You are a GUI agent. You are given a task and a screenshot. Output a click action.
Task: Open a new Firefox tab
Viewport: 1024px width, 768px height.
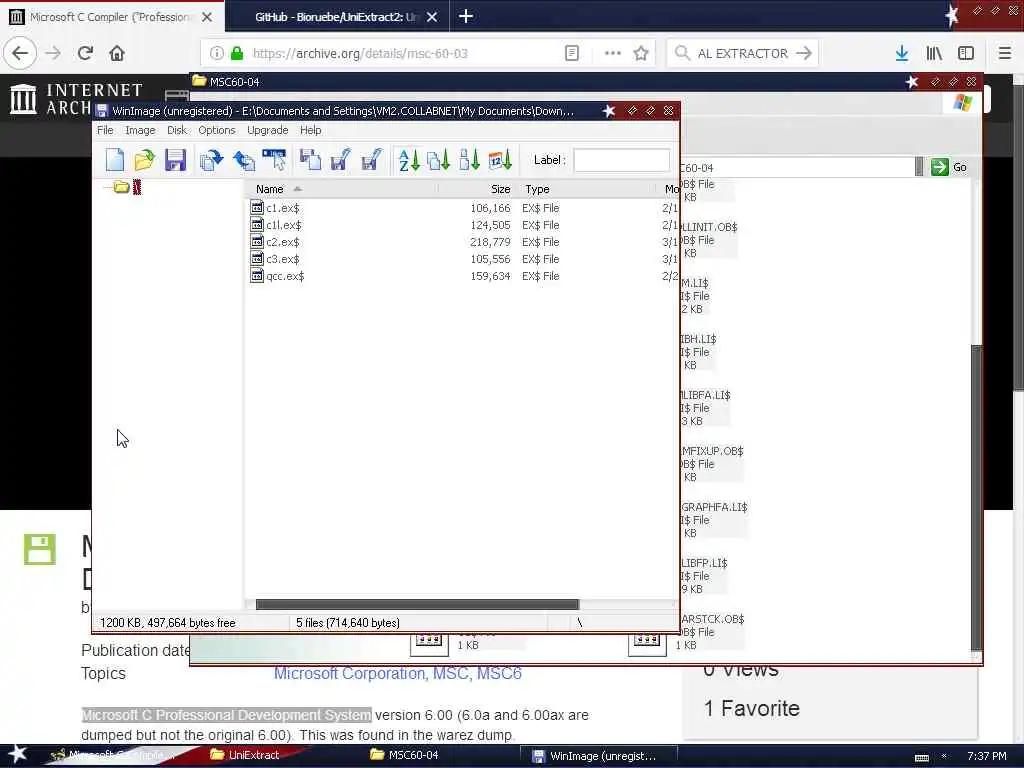tap(466, 16)
